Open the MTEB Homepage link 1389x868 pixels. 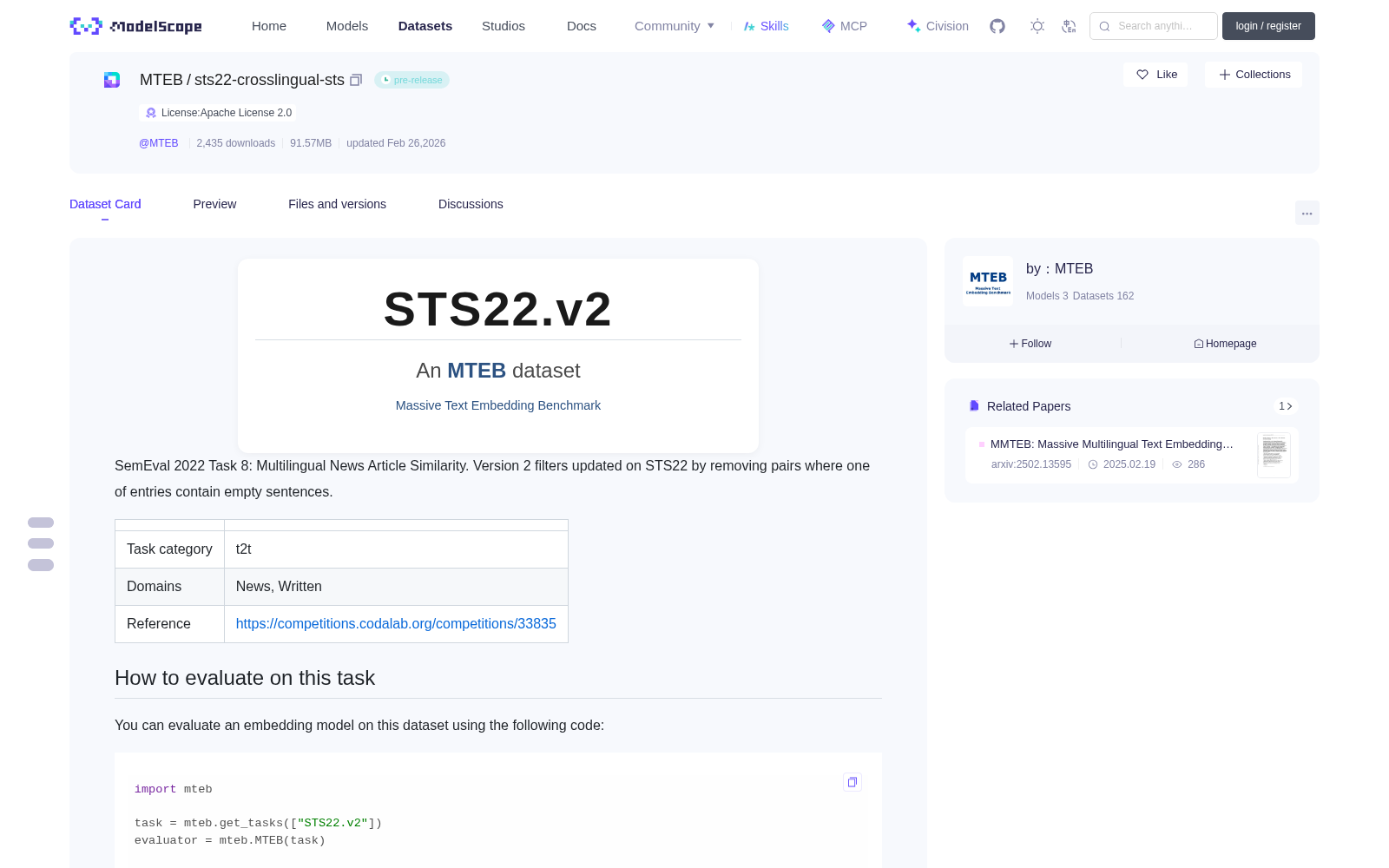(1225, 344)
